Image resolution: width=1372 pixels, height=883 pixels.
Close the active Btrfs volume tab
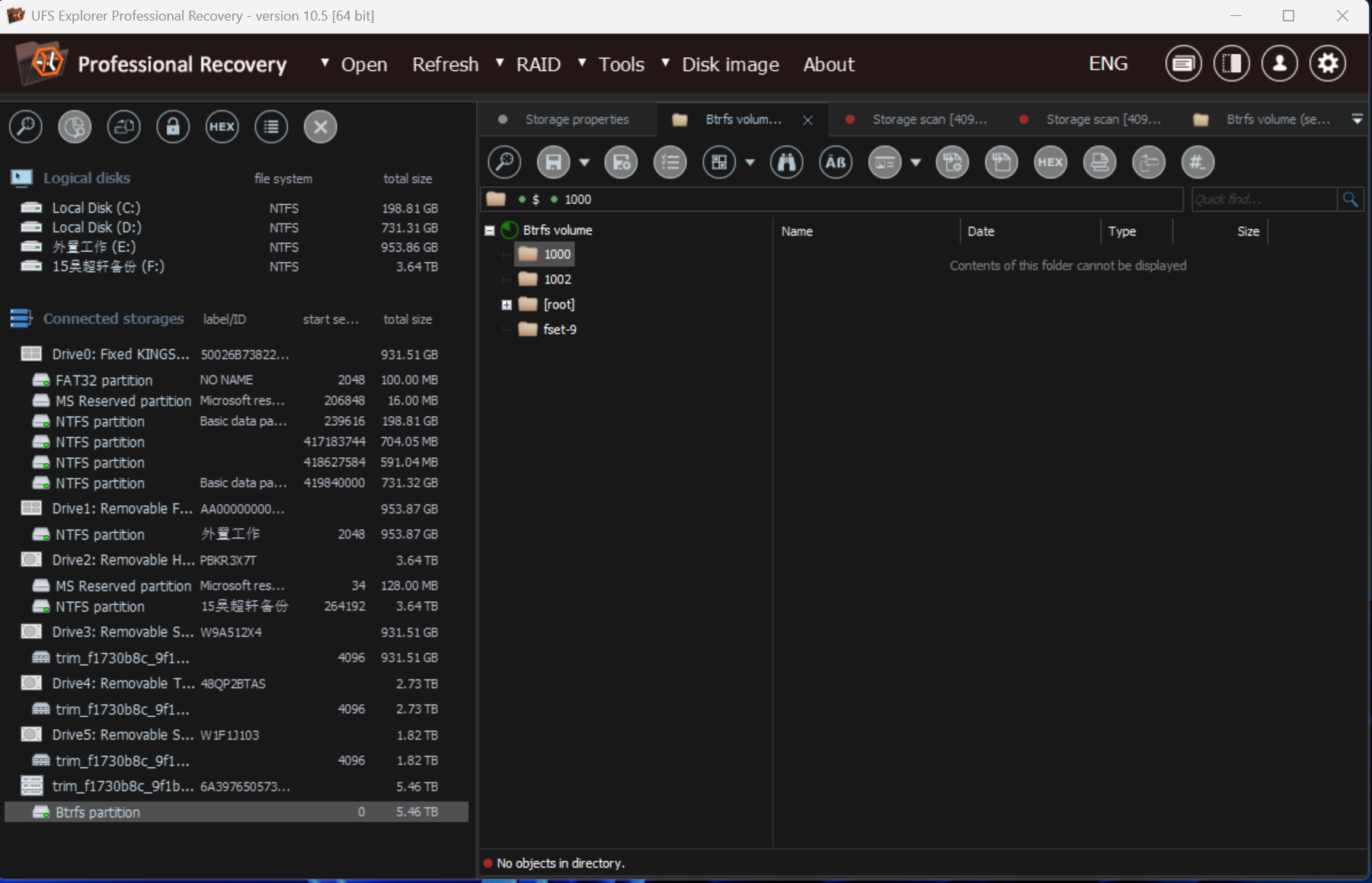click(808, 120)
